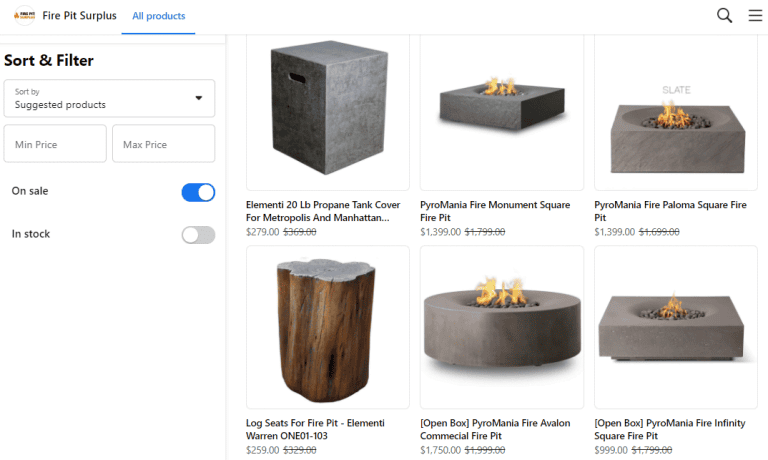Open the Fire Paloma Square Fire Pit image
The image size is (768, 460).
[676, 112]
